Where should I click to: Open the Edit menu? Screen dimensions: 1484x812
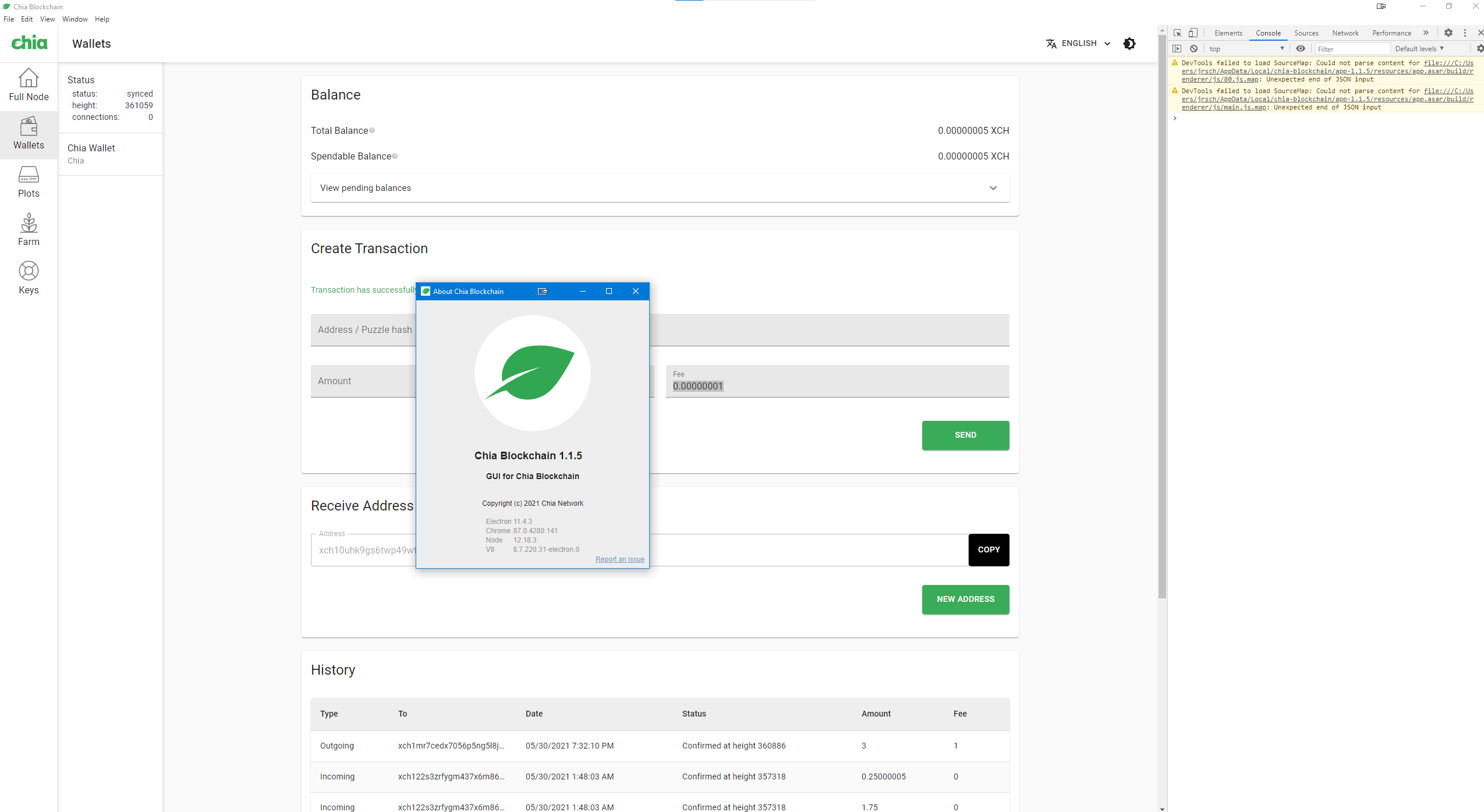coord(27,19)
